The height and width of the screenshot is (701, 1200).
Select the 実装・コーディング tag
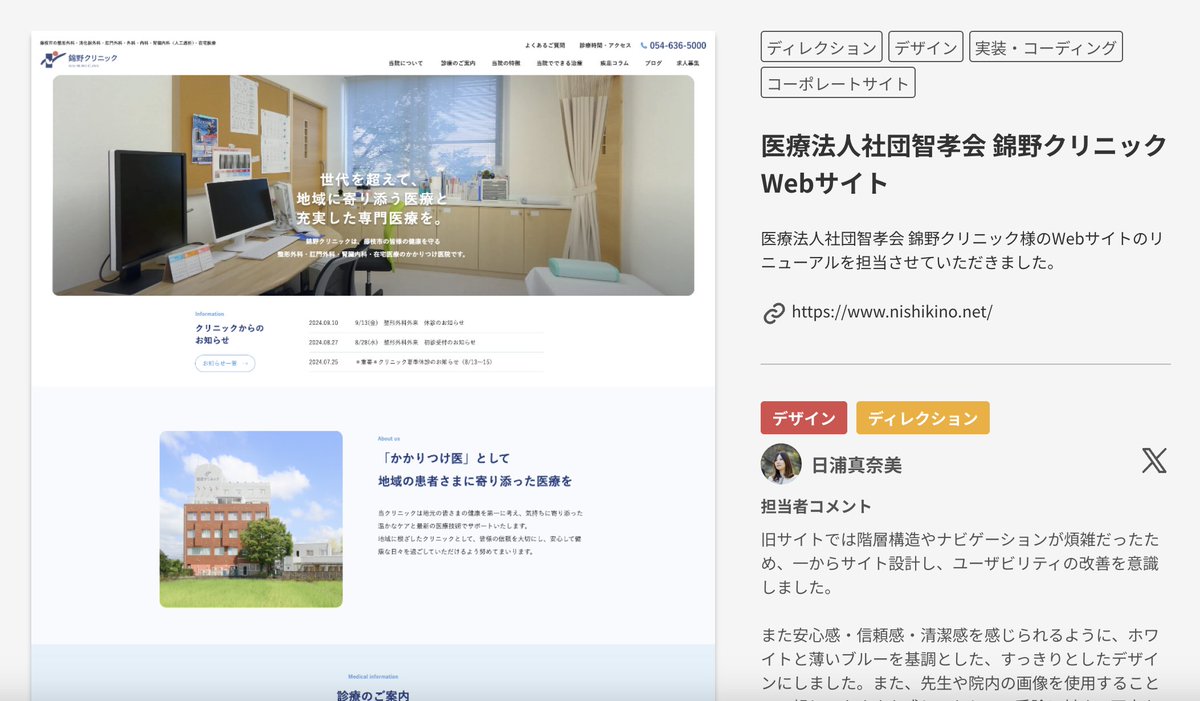1046,47
